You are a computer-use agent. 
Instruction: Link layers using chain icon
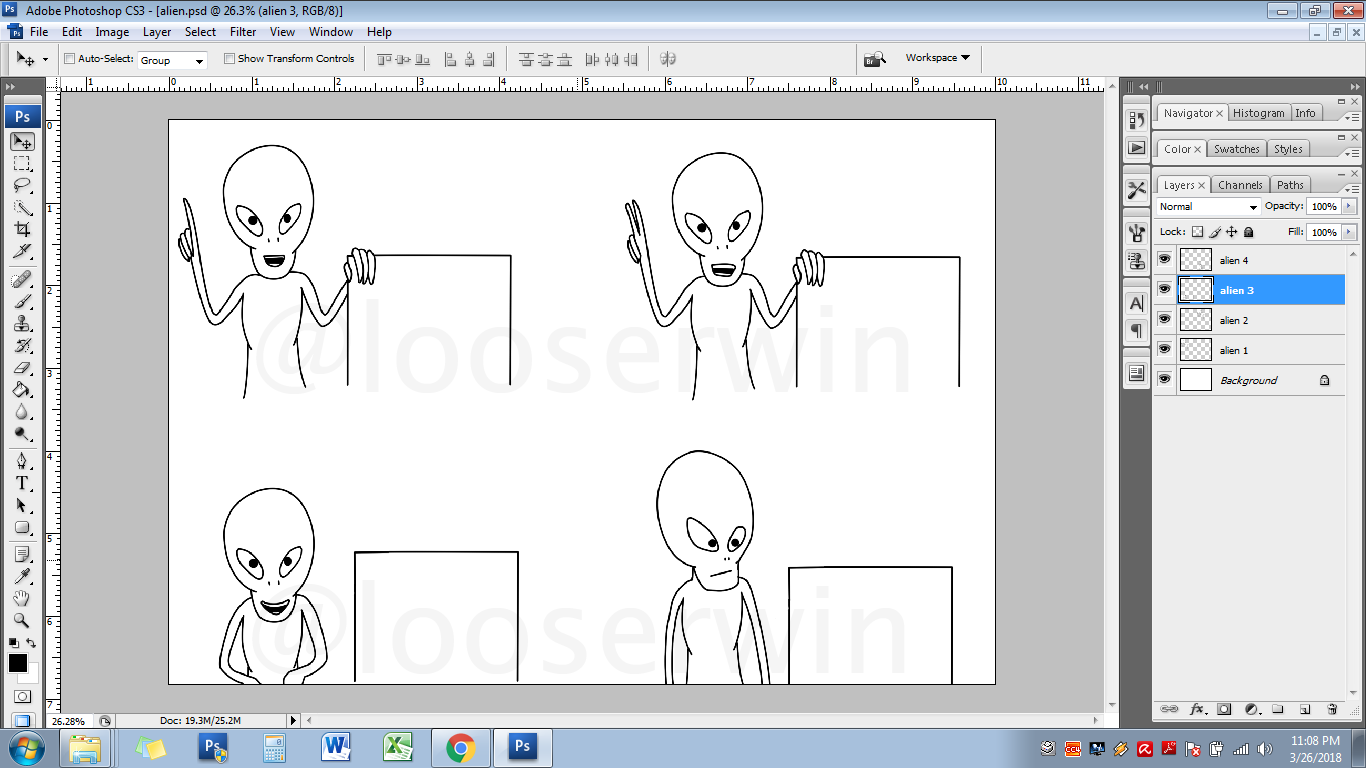point(1169,709)
